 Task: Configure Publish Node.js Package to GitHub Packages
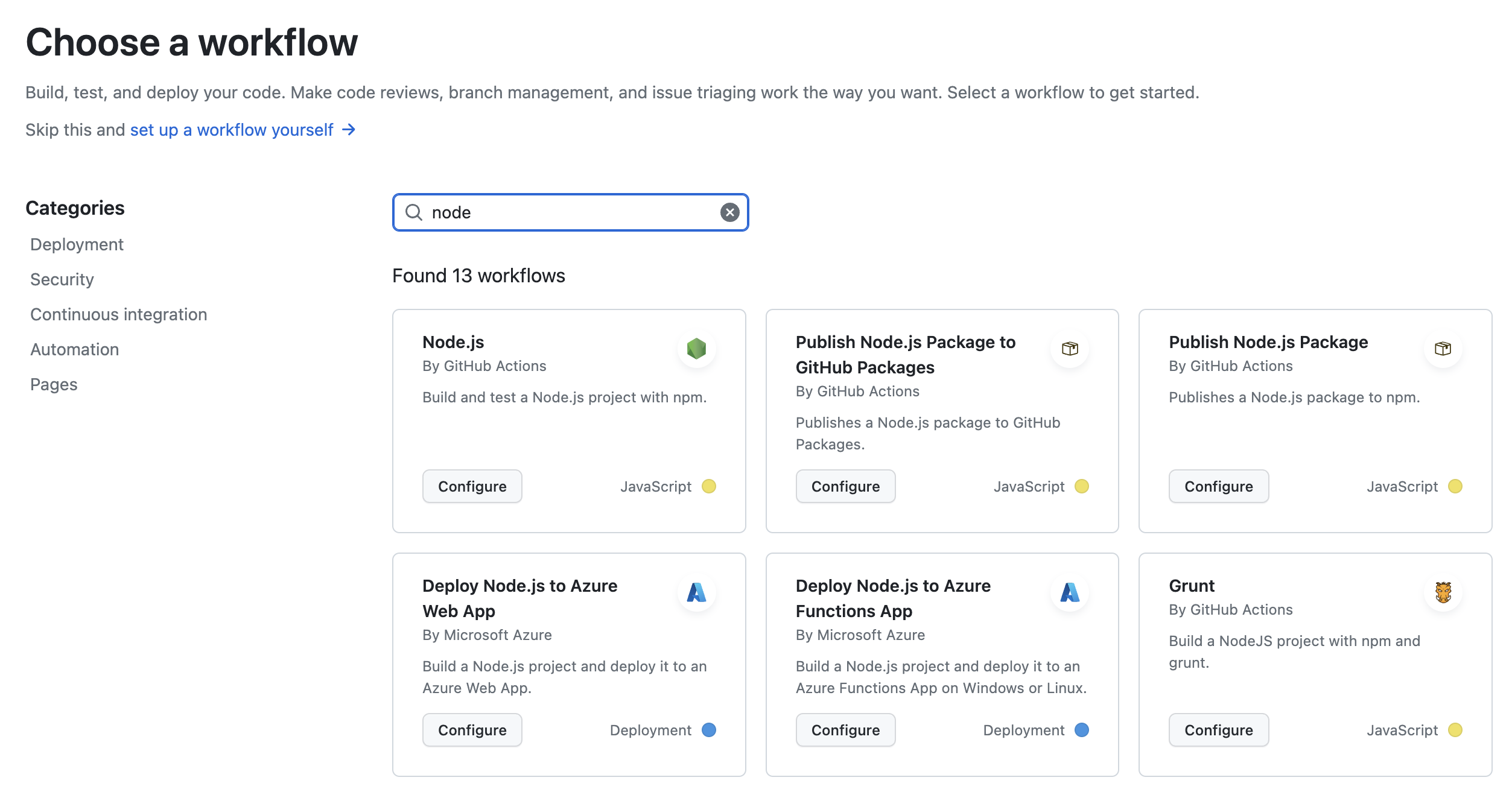click(845, 486)
